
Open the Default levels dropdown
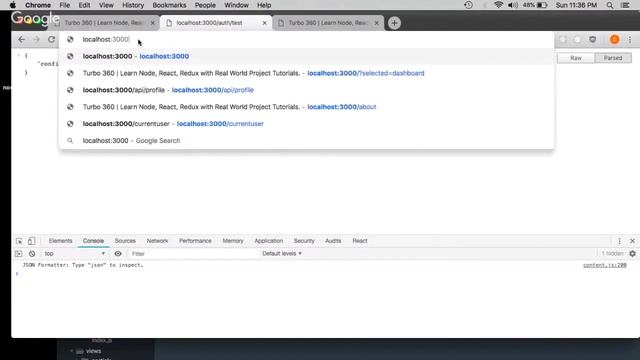point(282,253)
